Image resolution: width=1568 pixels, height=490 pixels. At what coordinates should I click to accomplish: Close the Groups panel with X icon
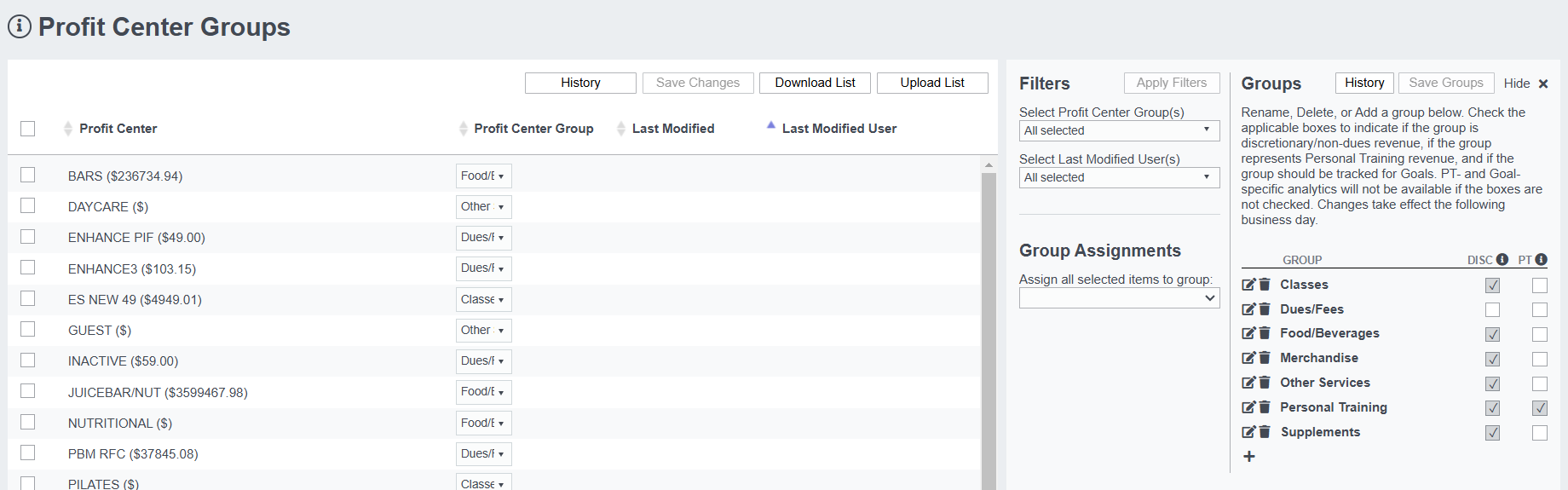click(x=1543, y=84)
